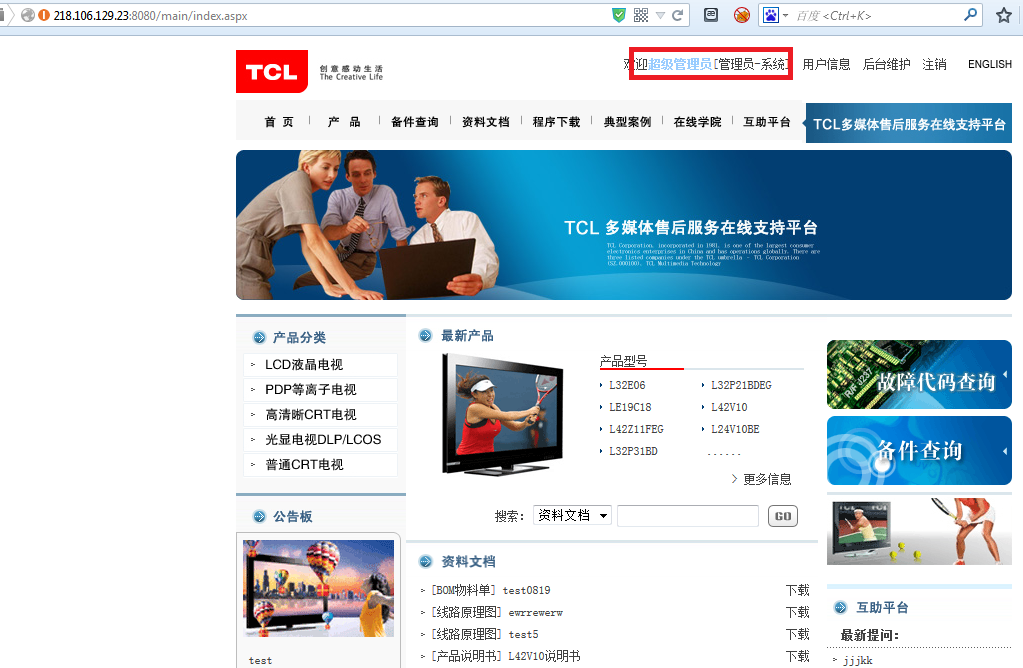Screen dimensions: 1023x668
Task: Open the 故障代码查询 banner
Action: 919,374
